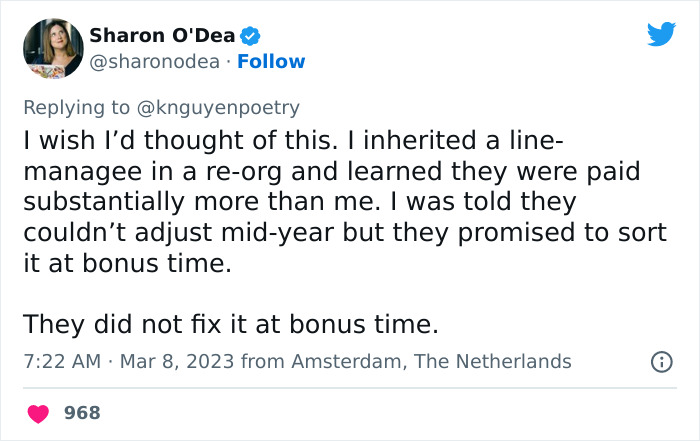Open the Twitter info circle icon
This screenshot has height=441, width=700.
(x=661, y=361)
